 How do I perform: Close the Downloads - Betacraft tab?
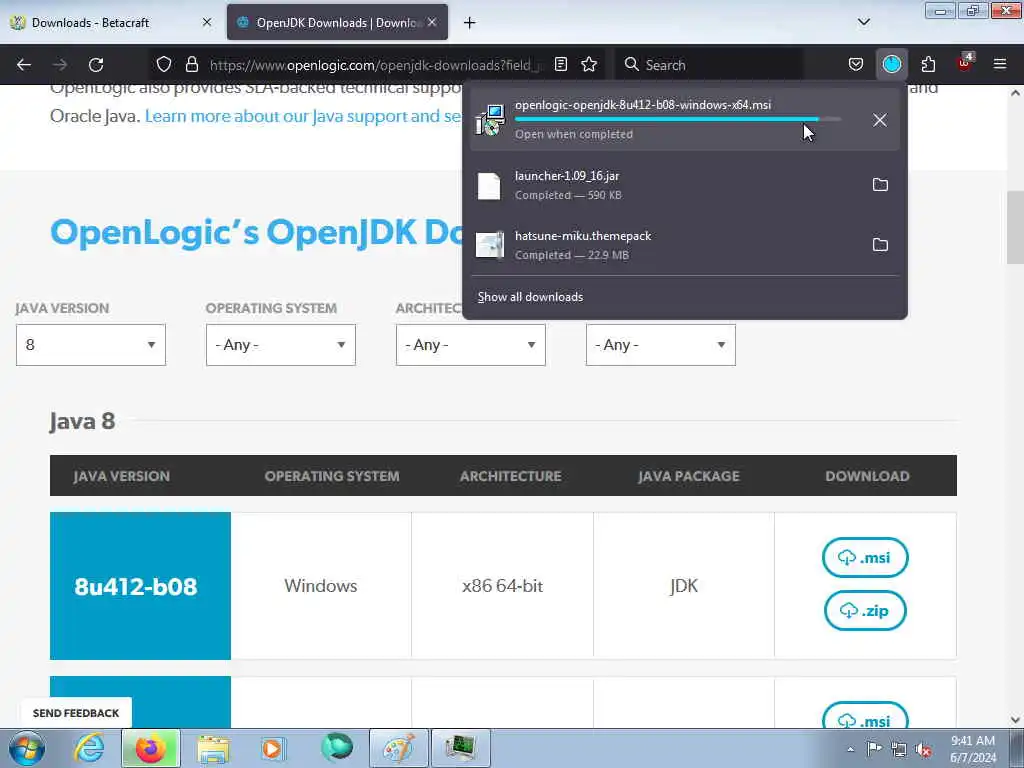(207, 22)
